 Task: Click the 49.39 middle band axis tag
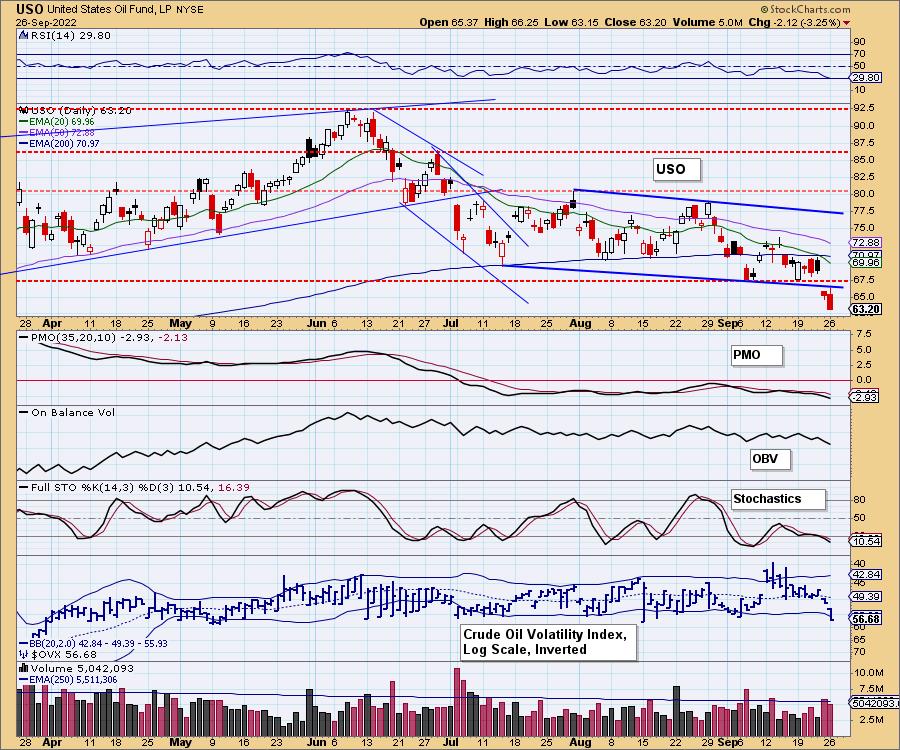tap(866, 597)
